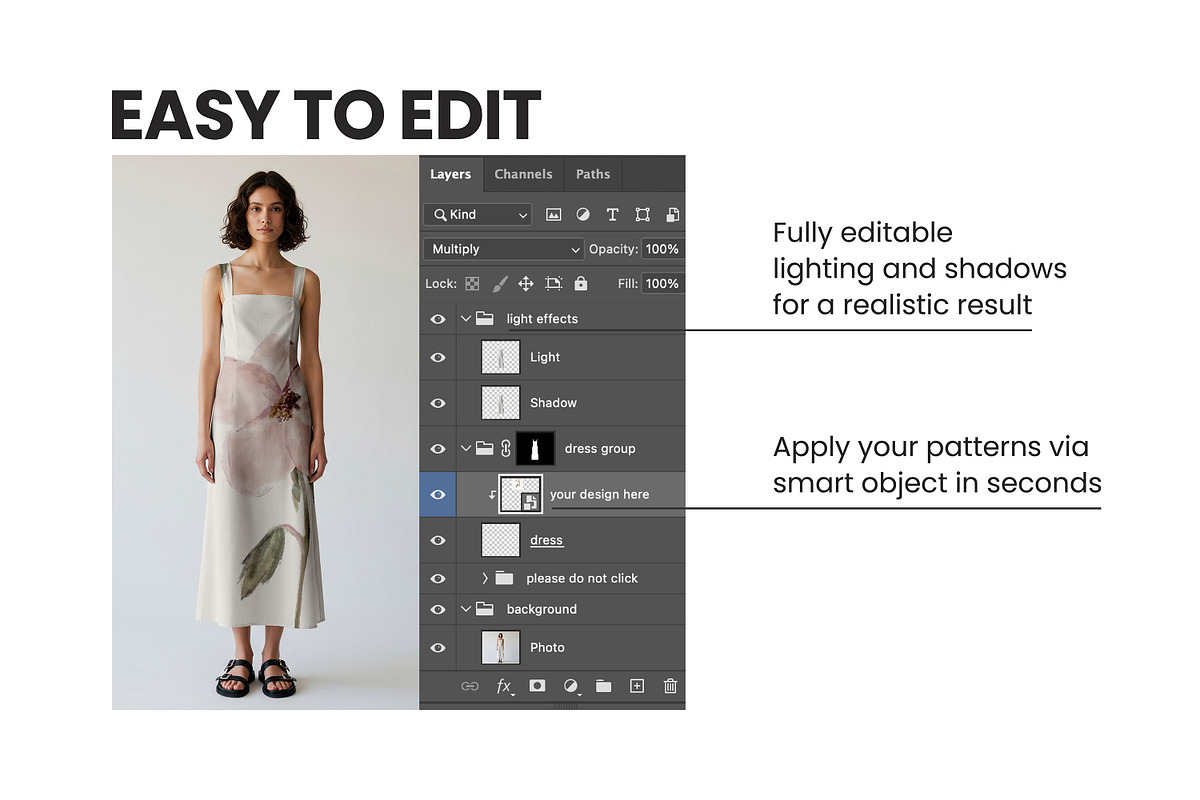Viewport: 1200px width, 800px height.
Task: Toggle visibility of the dress layer
Action: pyautogui.click(x=438, y=540)
